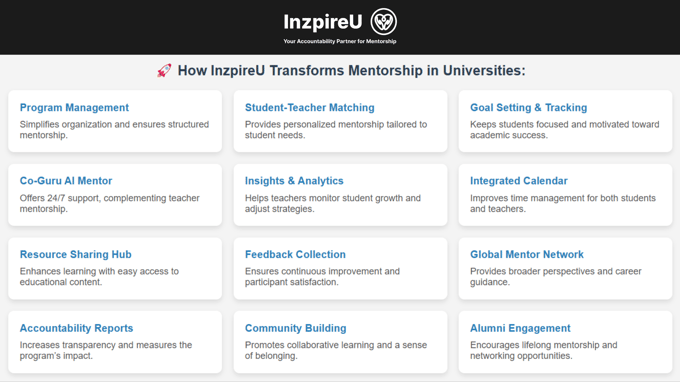Viewport: 680px width, 382px height.
Task: Click 'Offers 24/7 support' description text
Action: click(110, 203)
